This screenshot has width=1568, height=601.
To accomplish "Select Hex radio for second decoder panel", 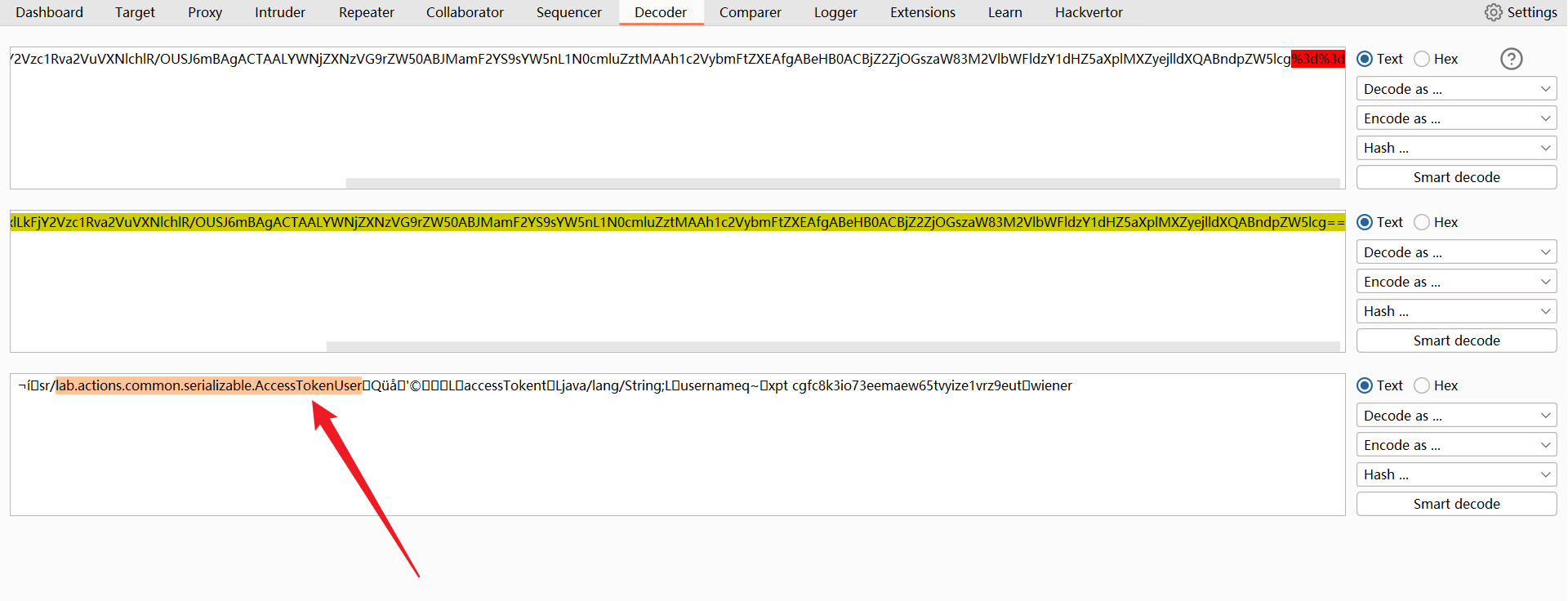I will coord(1422,222).
